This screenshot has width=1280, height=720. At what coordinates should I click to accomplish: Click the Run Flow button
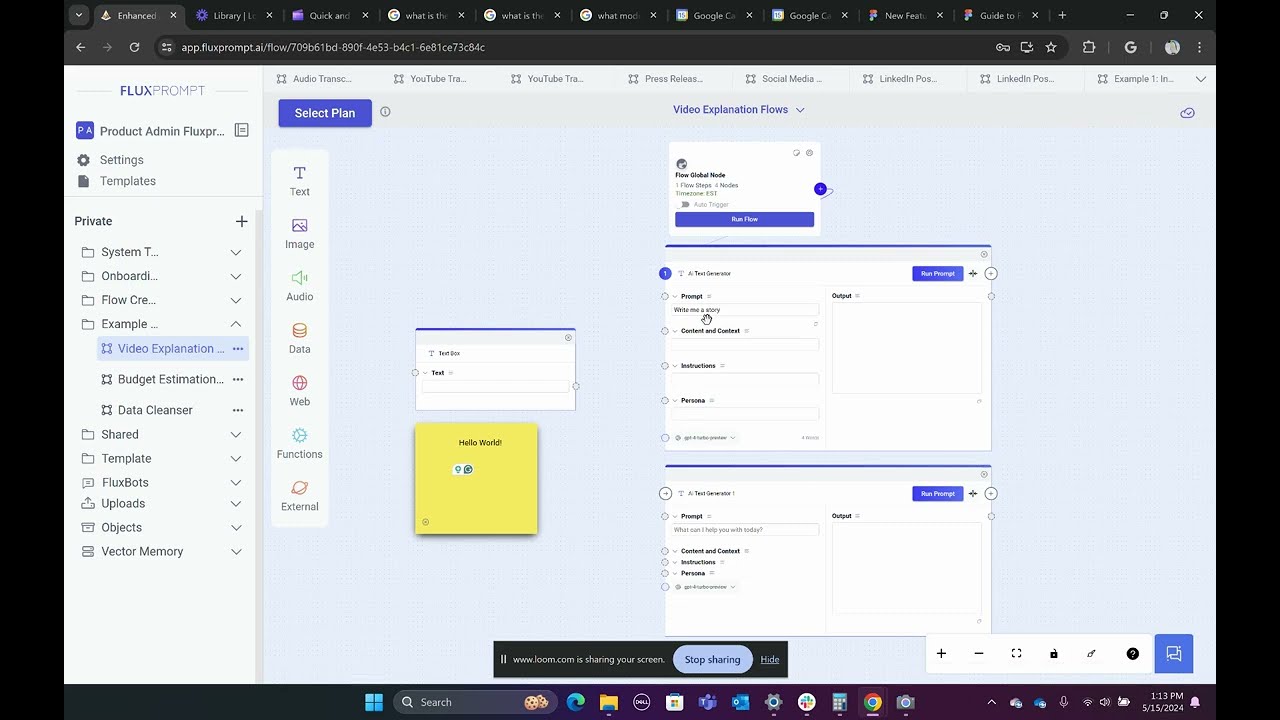744,219
